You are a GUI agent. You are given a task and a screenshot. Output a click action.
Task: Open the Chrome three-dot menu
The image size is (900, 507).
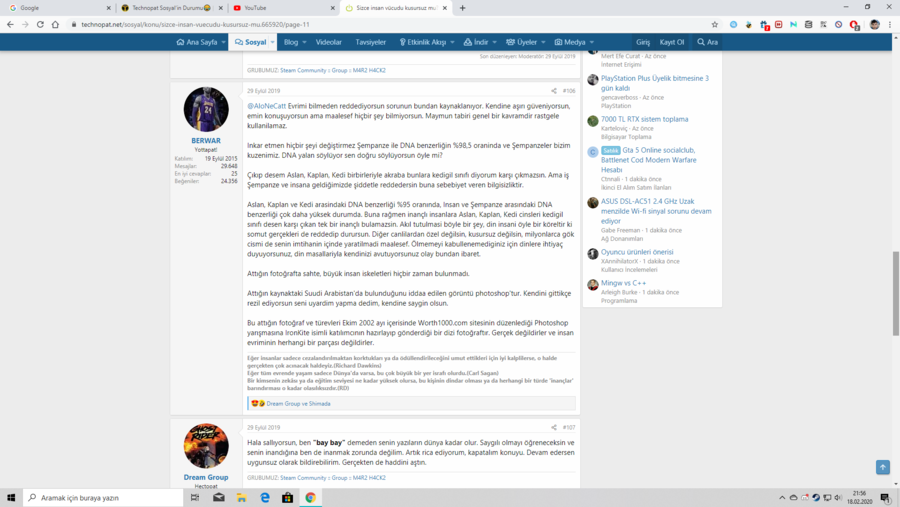point(890,25)
